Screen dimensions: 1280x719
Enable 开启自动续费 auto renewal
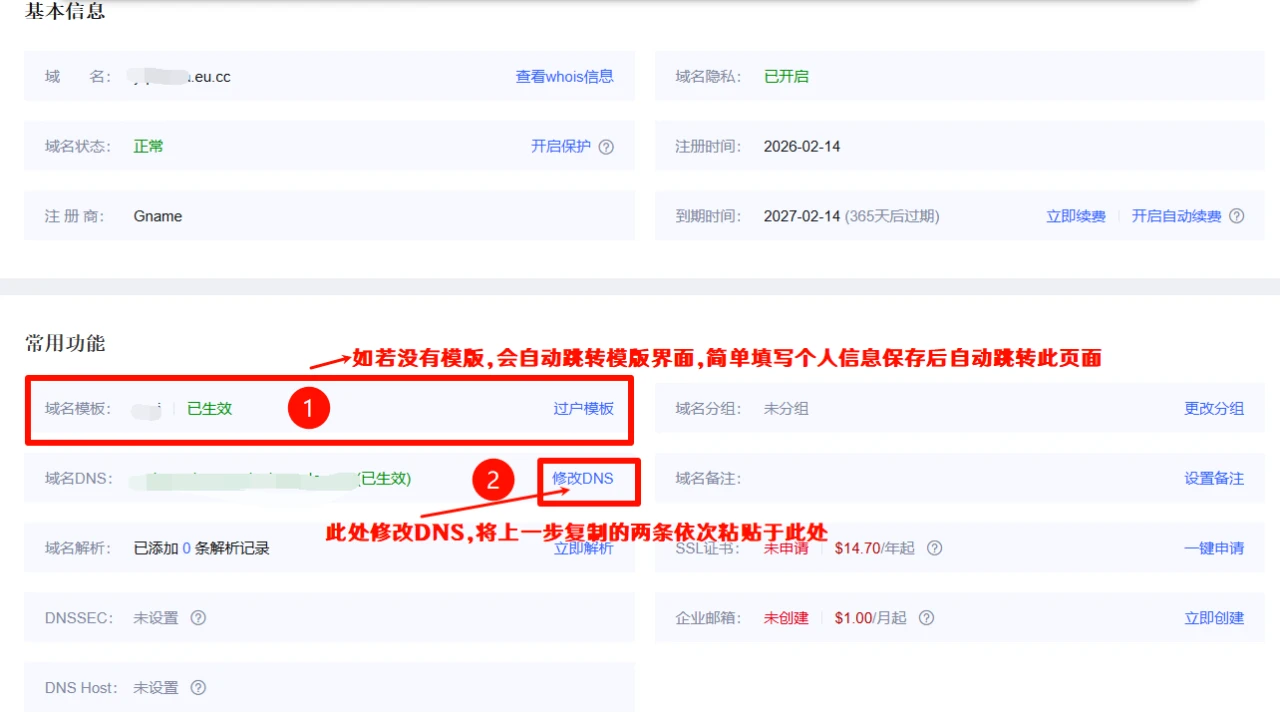point(1176,216)
